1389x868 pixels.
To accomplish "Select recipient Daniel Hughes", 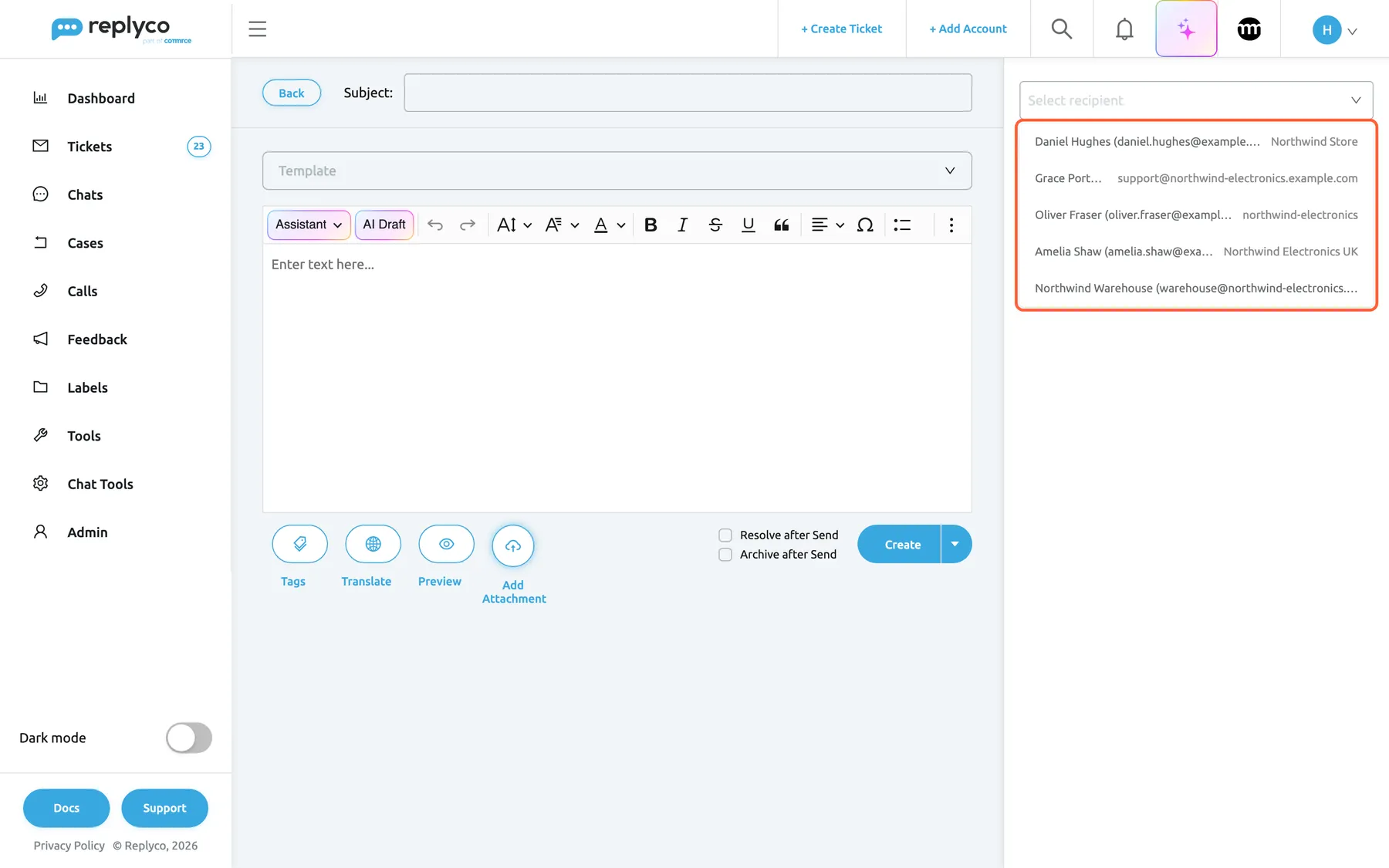I will tap(1196, 141).
